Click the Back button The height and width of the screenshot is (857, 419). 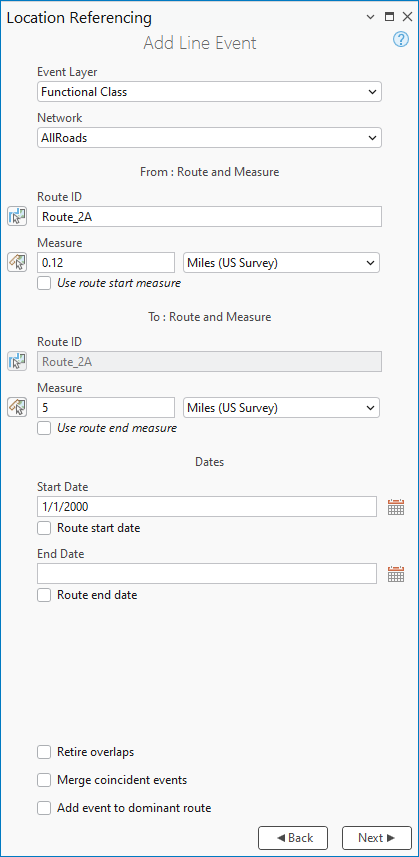[293, 837]
